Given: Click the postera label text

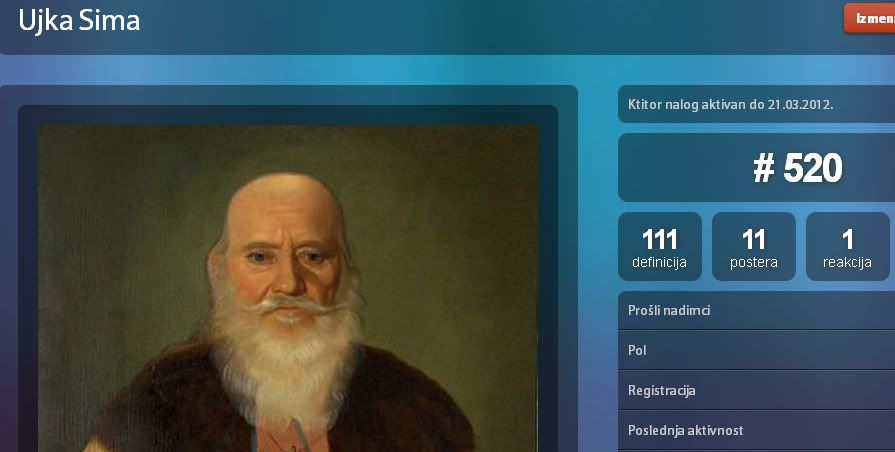Looking at the screenshot, I should (753, 263).
